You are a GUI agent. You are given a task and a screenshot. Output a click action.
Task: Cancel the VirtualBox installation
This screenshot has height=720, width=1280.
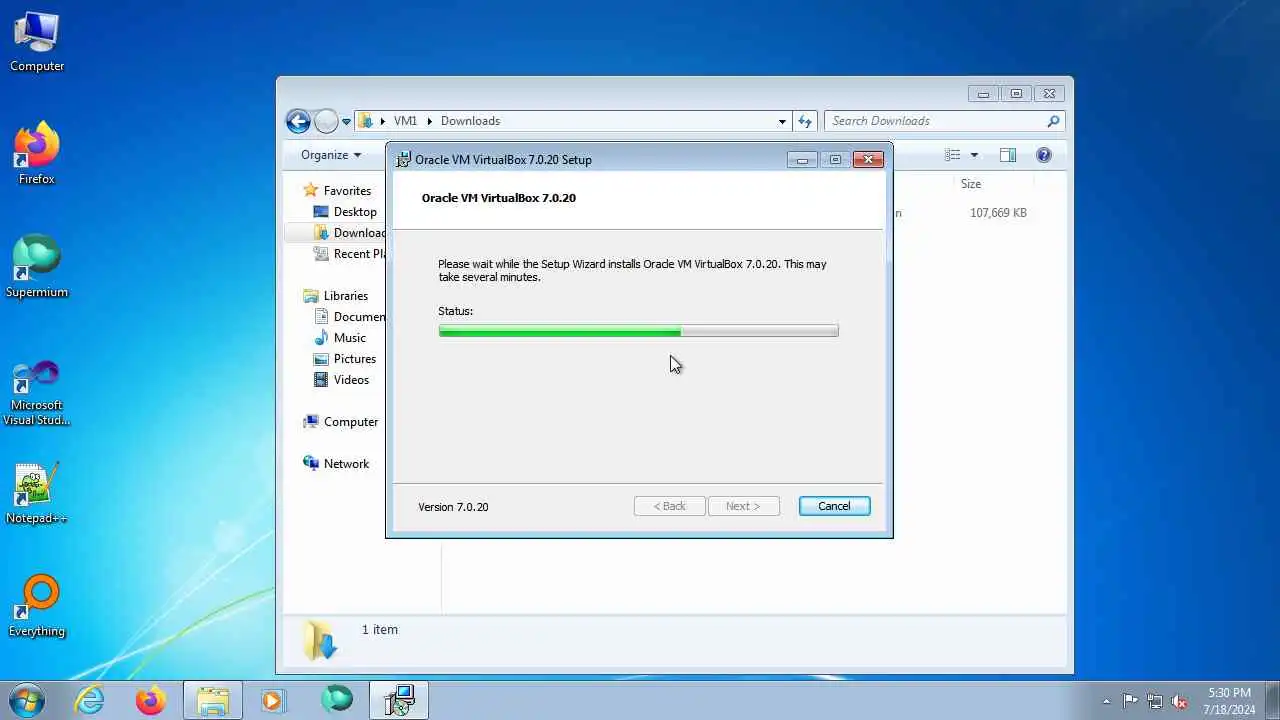(834, 506)
